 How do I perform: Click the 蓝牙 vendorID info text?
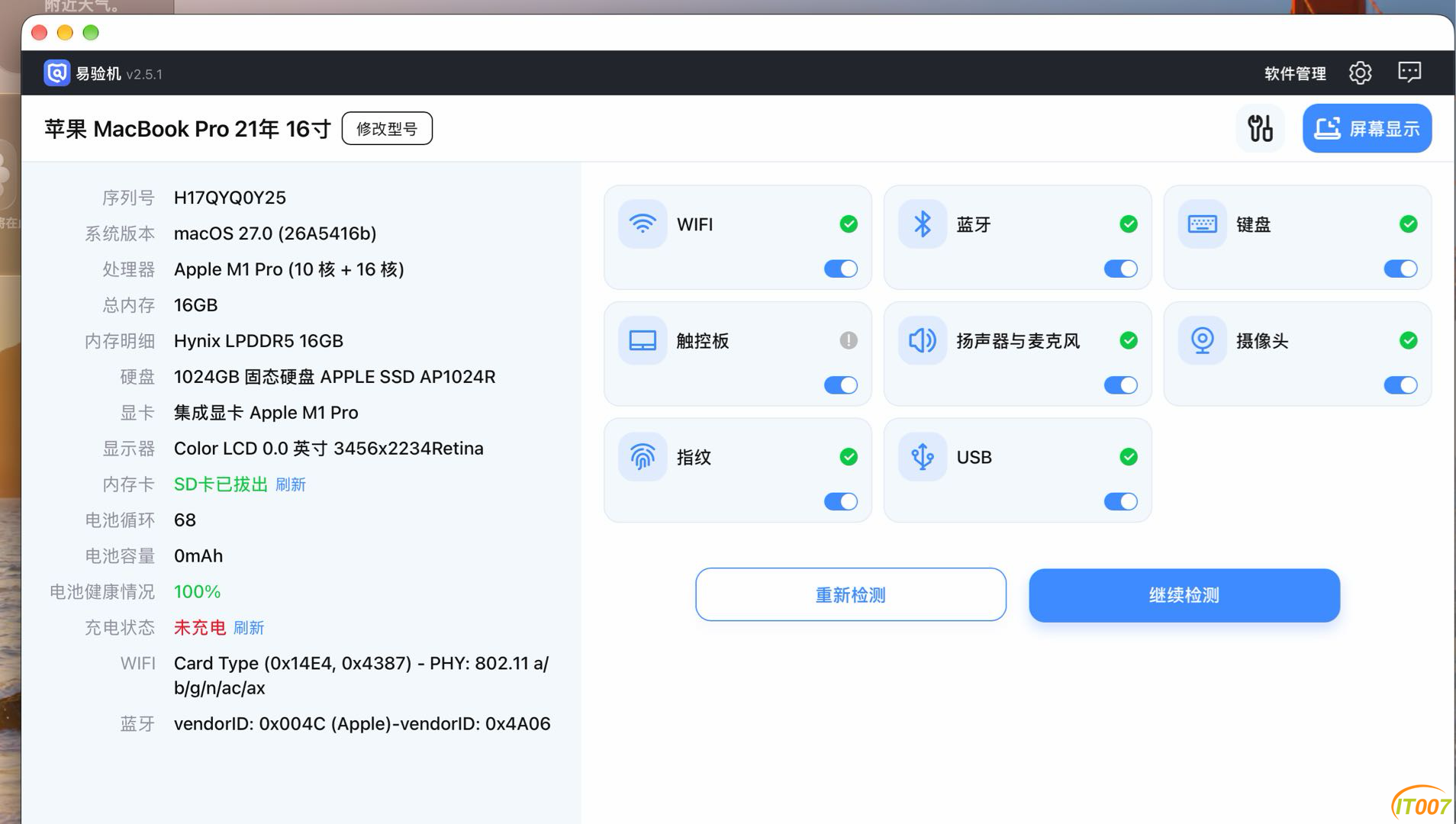pyautogui.click(x=362, y=724)
